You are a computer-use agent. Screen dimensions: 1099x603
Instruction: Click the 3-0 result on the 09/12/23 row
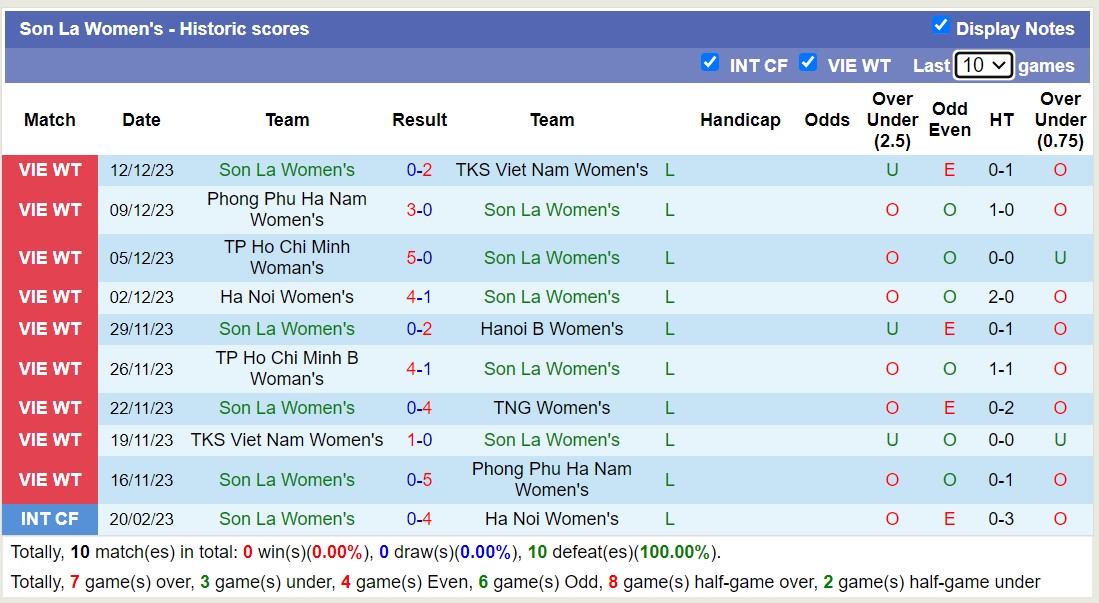pos(419,211)
